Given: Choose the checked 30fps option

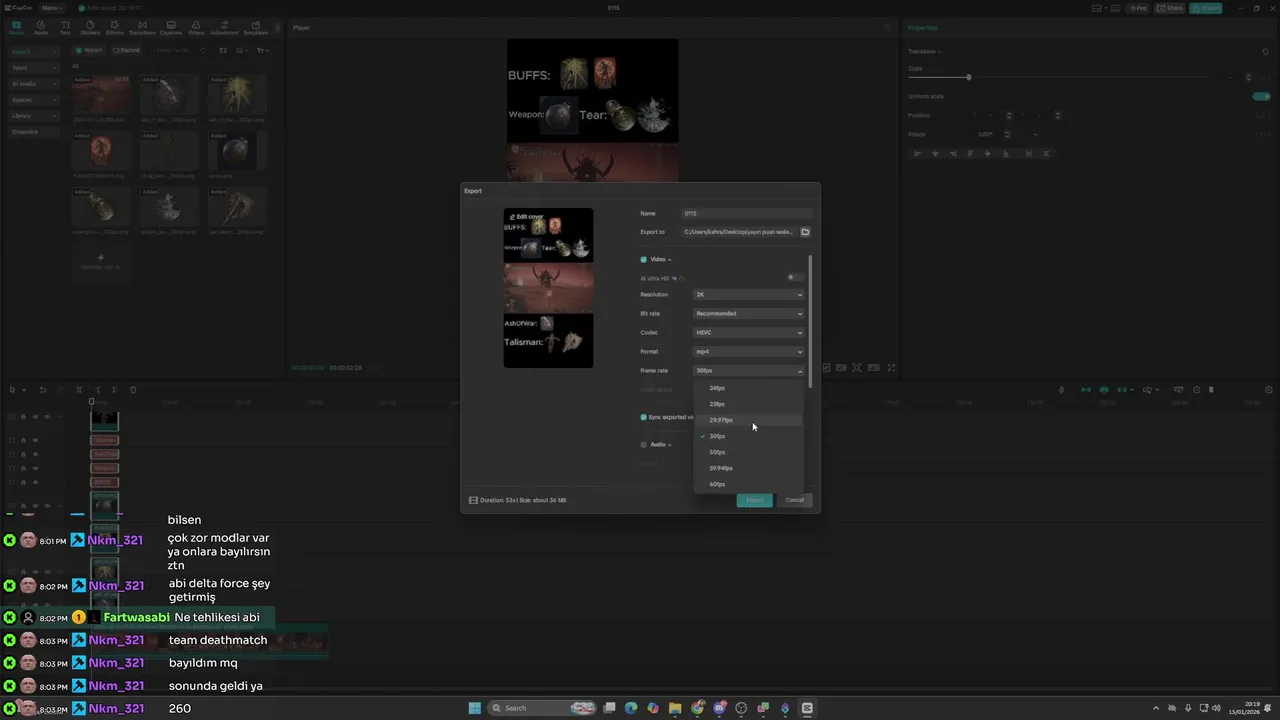Looking at the screenshot, I should click(x=748, y=436).
